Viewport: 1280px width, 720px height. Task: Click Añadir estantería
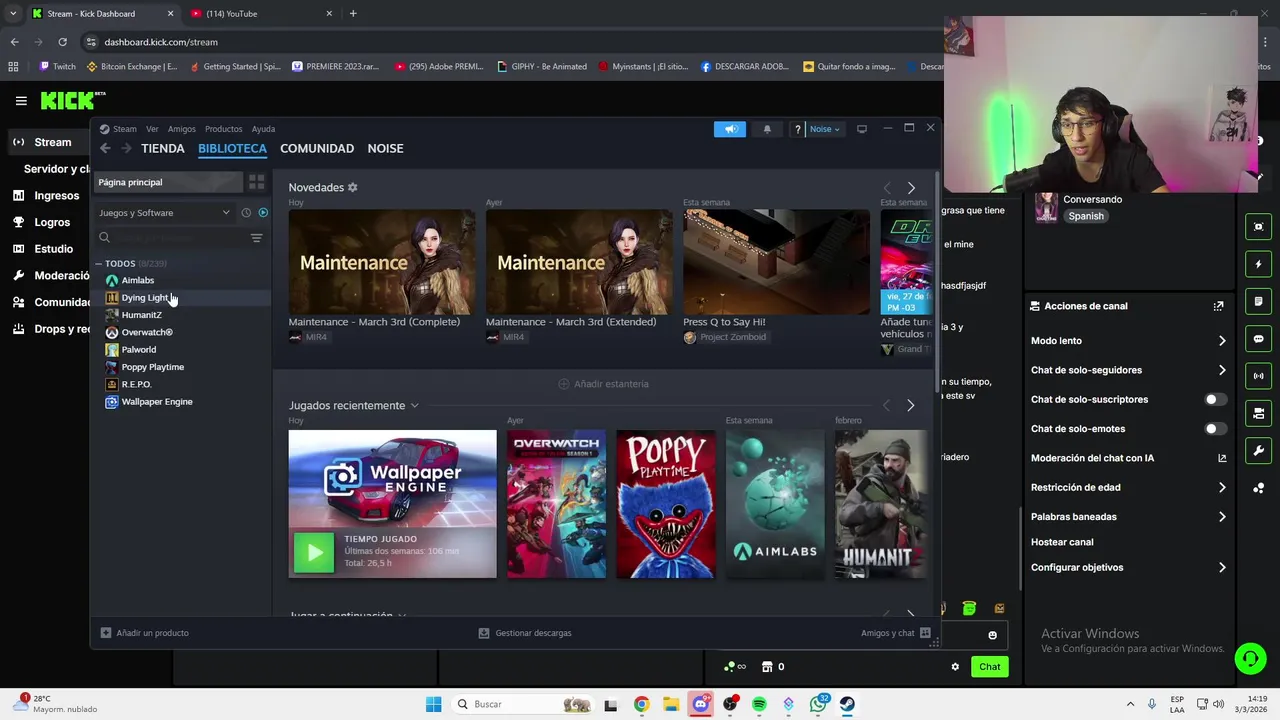pyautogui.click(x=603, y=384)
